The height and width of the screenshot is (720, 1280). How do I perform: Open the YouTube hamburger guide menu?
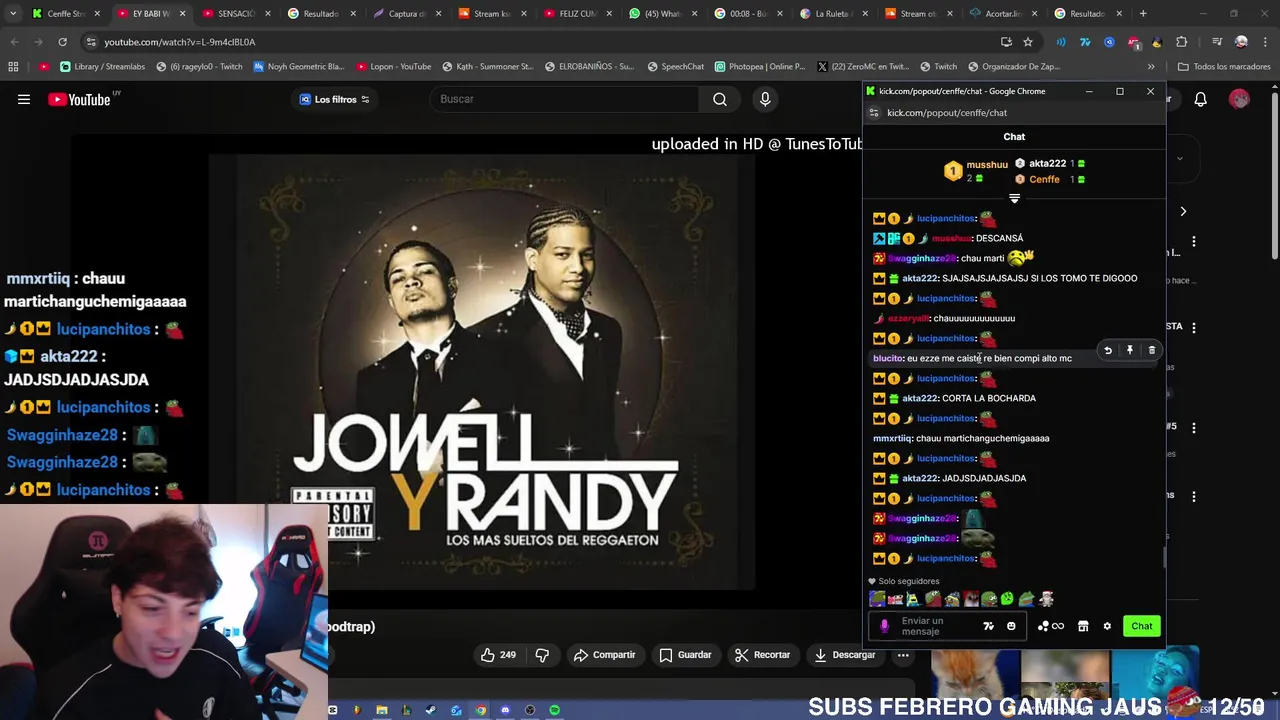(24, 99)
